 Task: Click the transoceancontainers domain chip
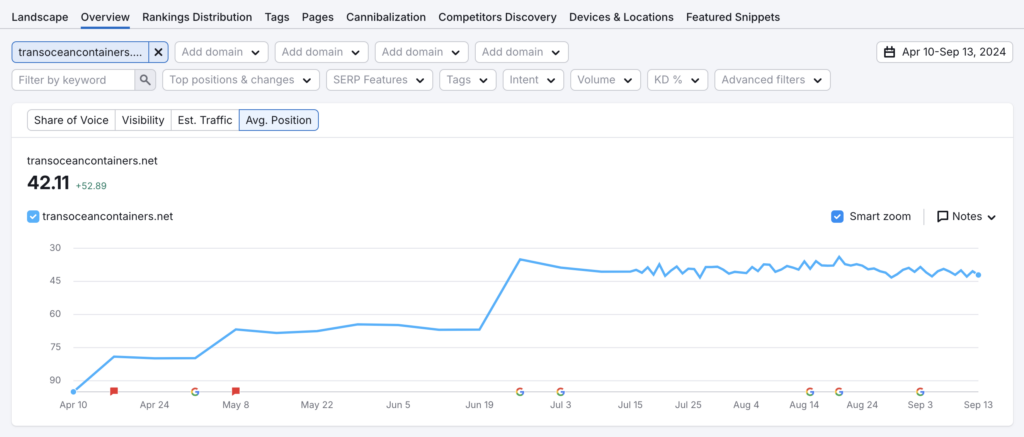(80, 52)
